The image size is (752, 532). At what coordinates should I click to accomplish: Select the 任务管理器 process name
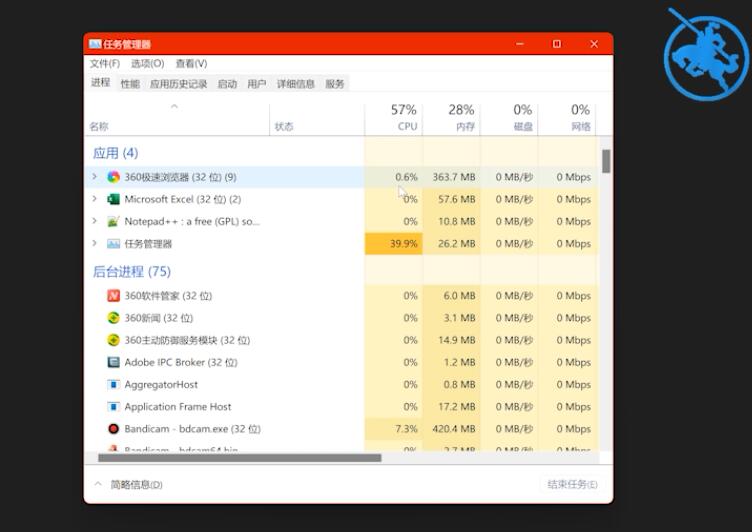point(148,244)
